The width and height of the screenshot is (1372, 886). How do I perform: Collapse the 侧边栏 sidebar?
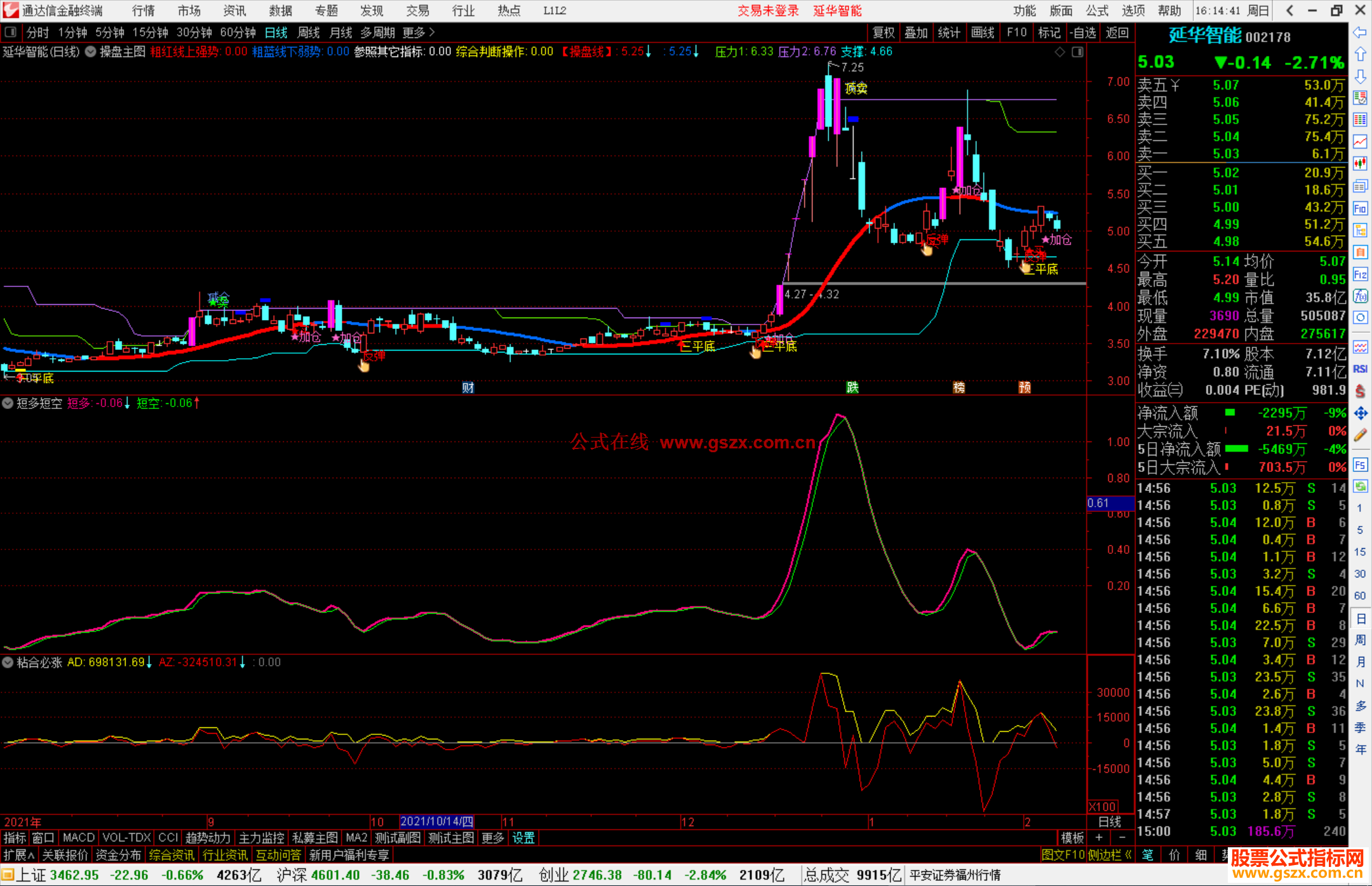pos(1110,855)
